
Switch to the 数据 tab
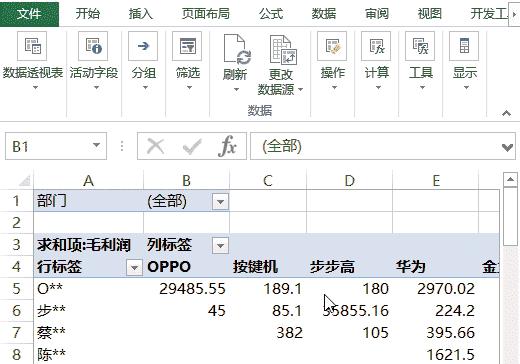coord(324,14)
